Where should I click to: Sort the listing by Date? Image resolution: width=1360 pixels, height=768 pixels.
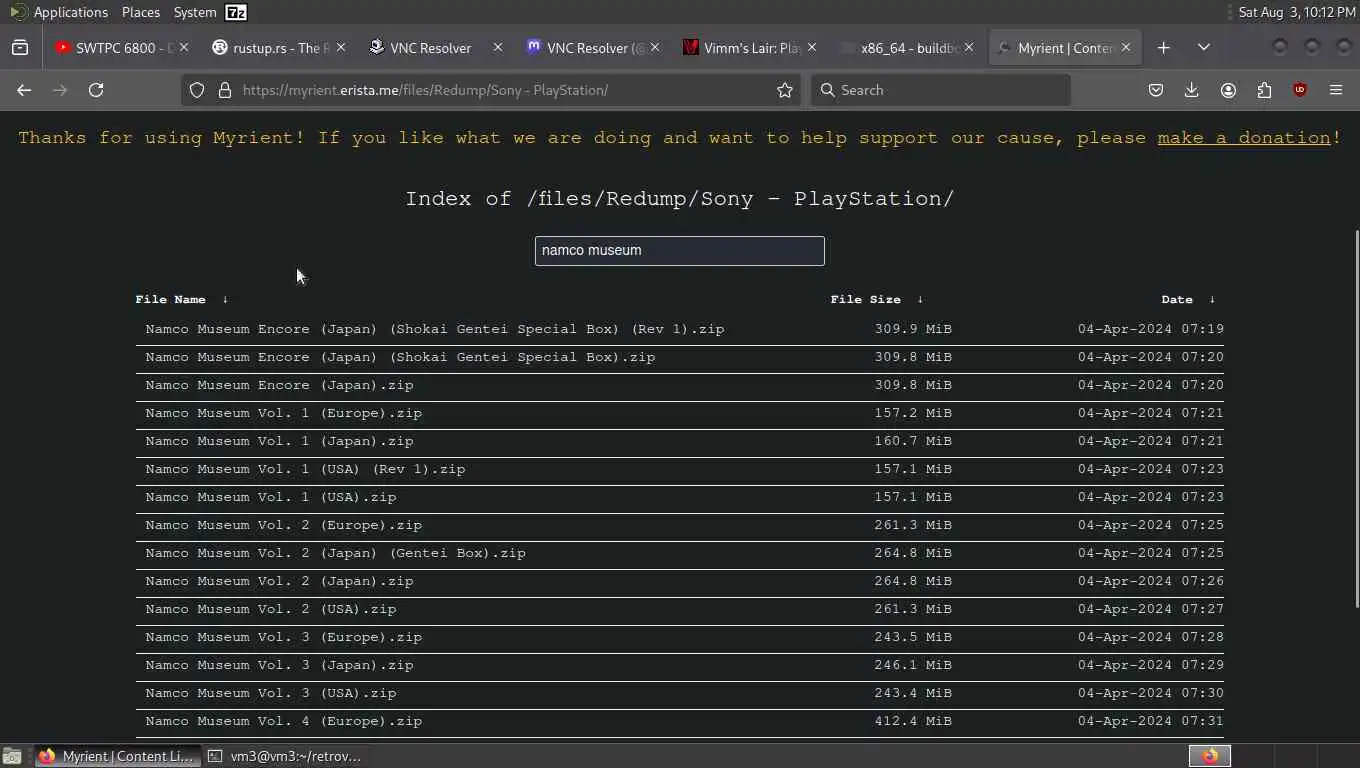[x=1188, y=299]
